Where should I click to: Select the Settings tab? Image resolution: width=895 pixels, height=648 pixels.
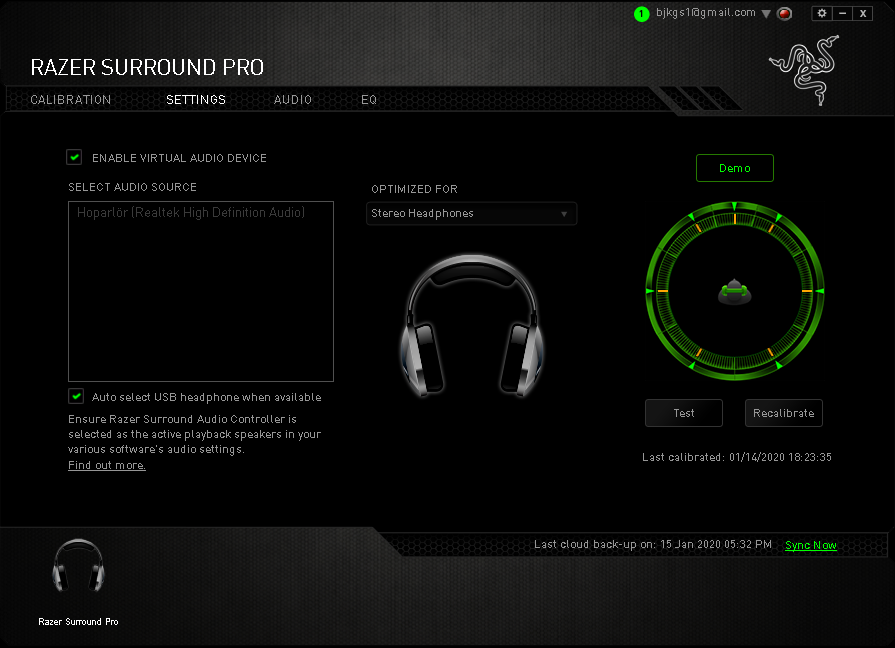click(196, 100)
